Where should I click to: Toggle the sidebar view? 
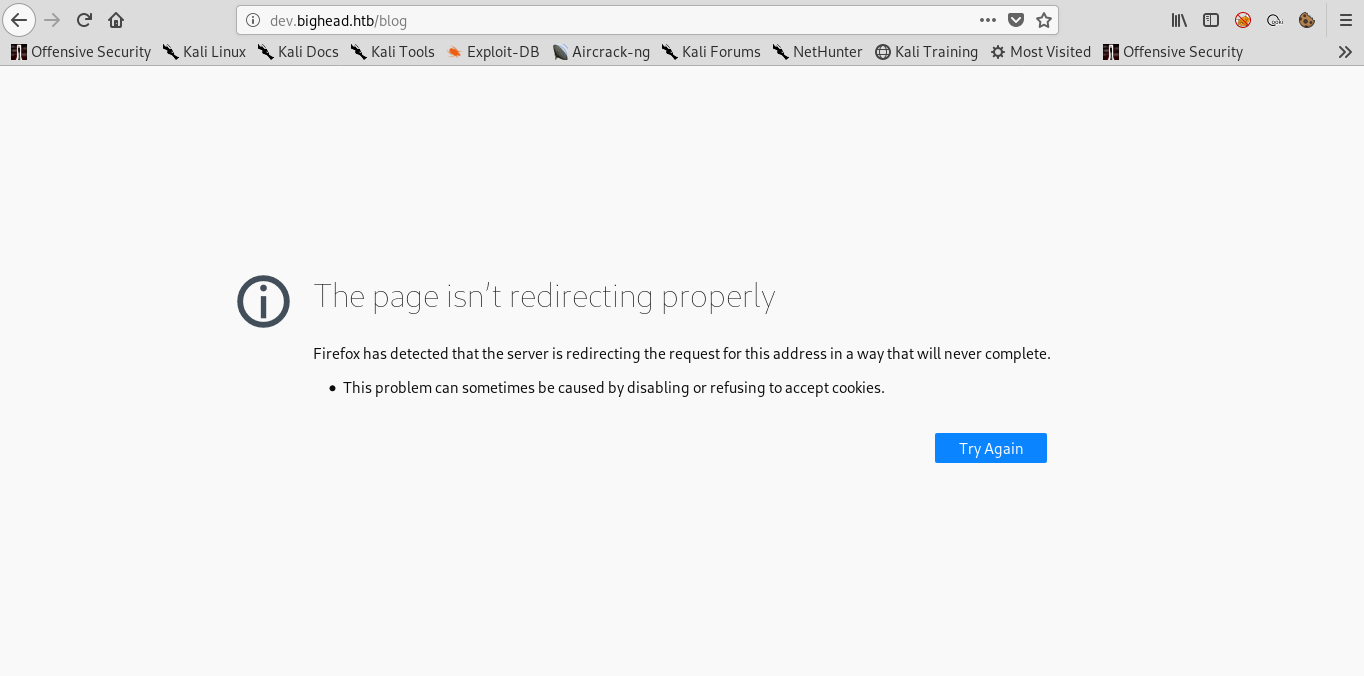pyautogui.click(x=1211, y=20)
